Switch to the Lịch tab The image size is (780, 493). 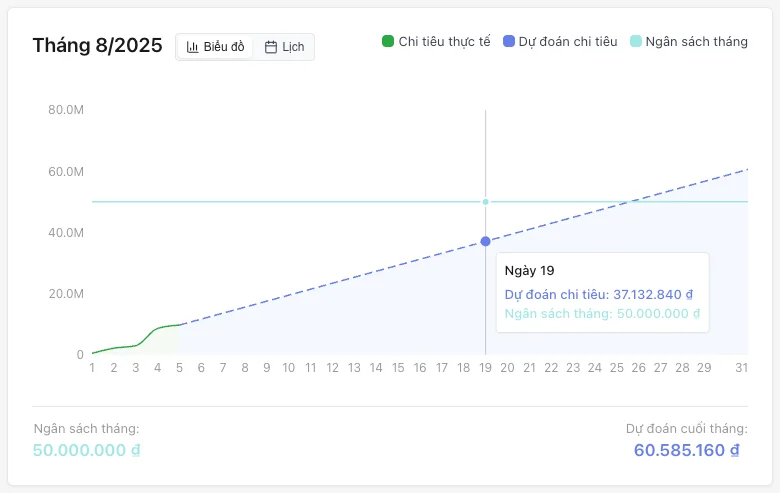pyautogui.click(x=284, y=47)
